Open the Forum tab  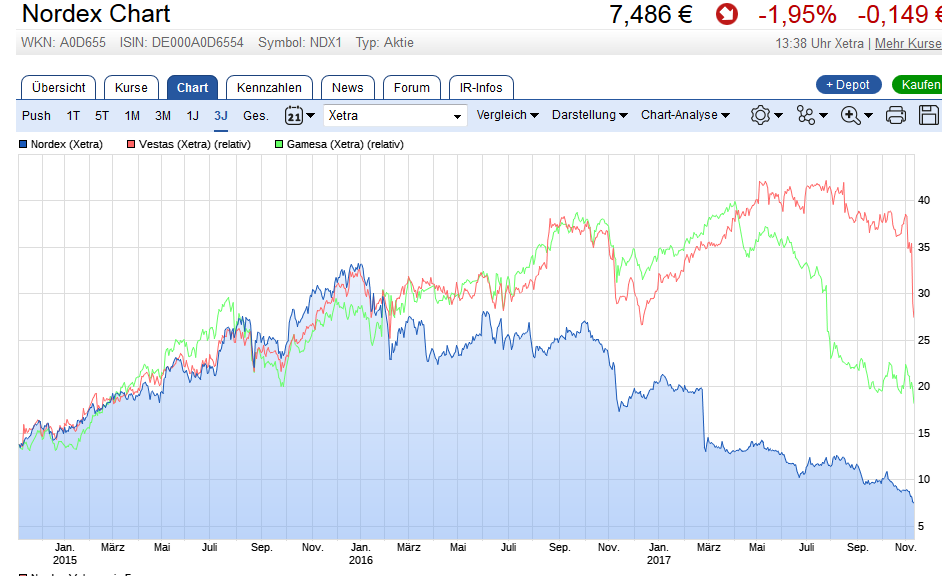point(412,88)
